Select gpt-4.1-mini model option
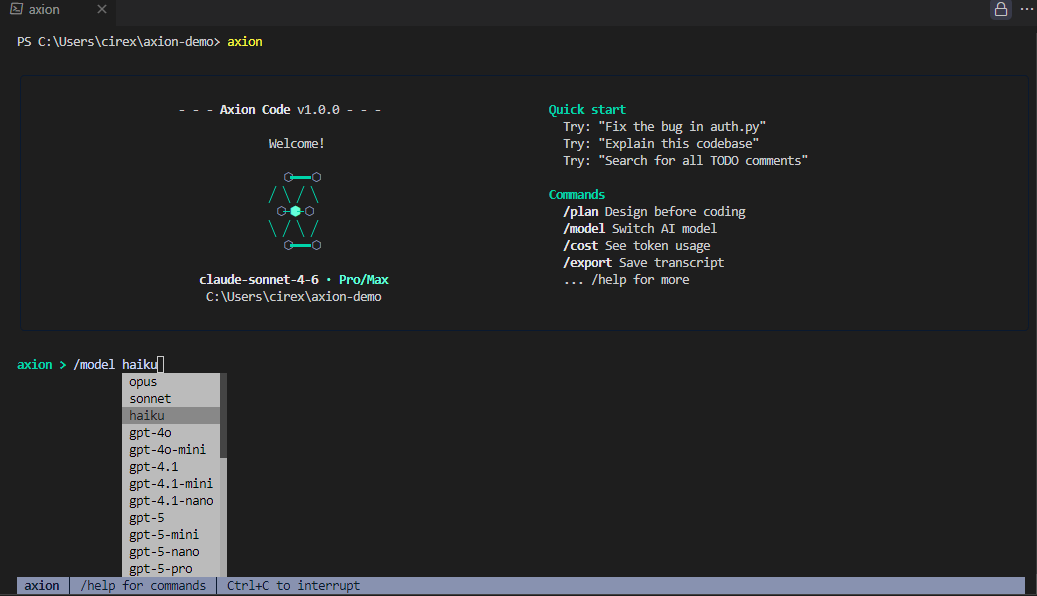Viewport: 1037px width, 596px height. (x=171, y=484)
